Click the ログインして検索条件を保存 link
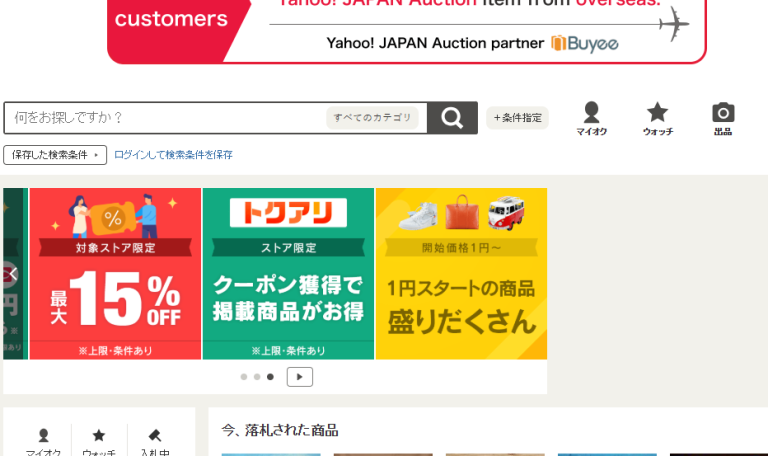768x456 pixels. pos(173,155)
